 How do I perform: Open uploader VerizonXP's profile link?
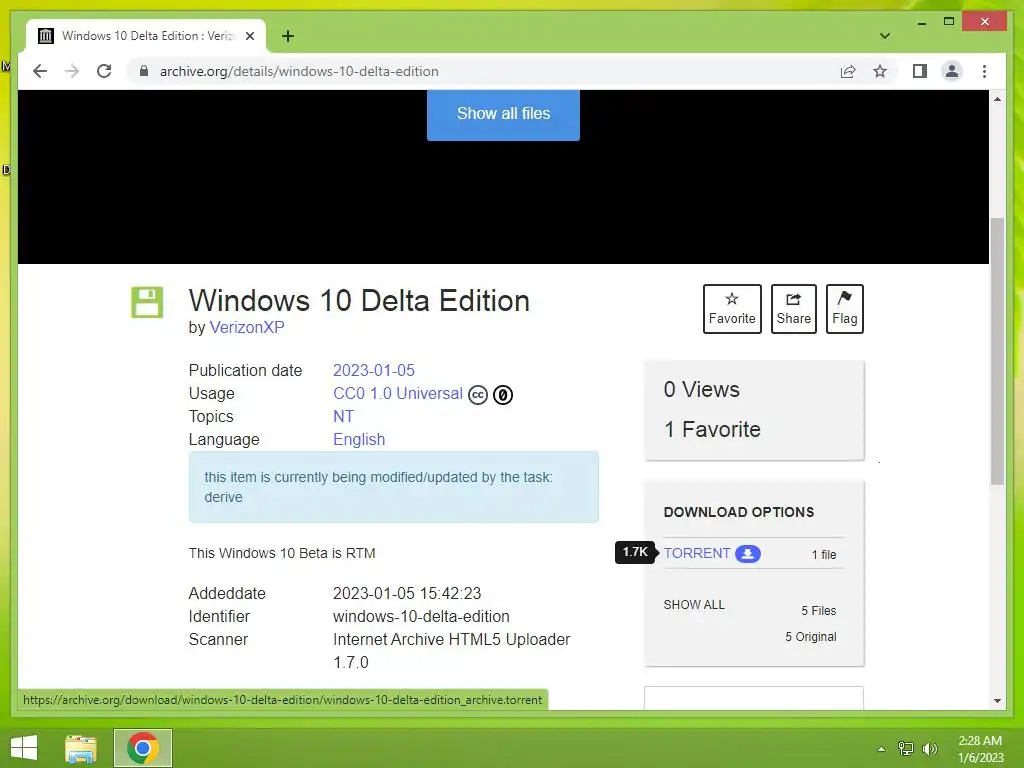pos(247,327)
